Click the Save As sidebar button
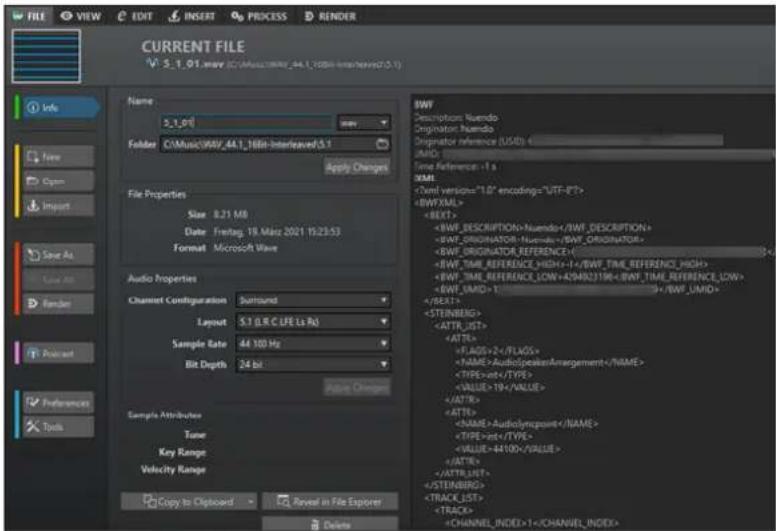This screenshot has width=776, height=531. point(58,255)
